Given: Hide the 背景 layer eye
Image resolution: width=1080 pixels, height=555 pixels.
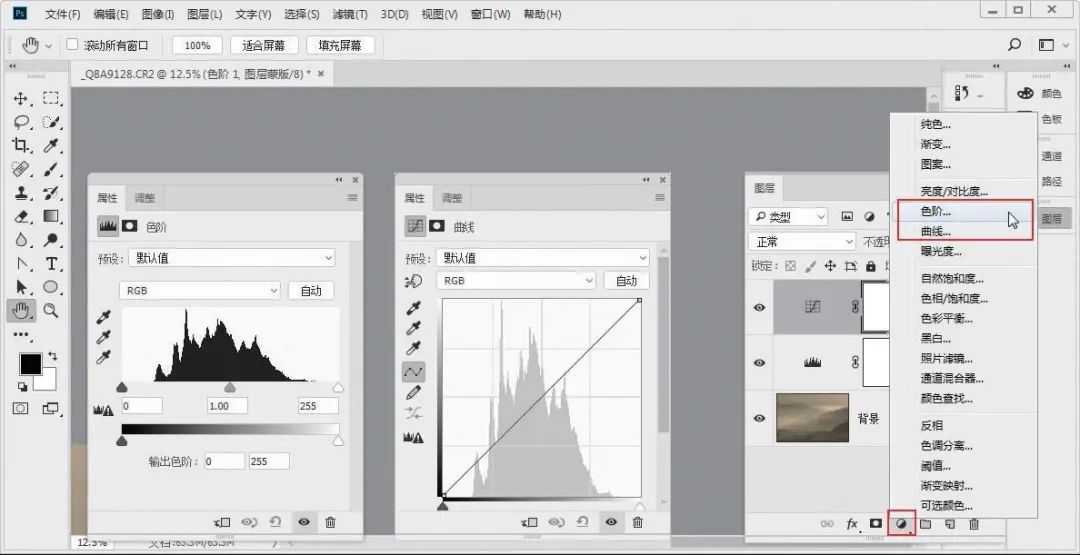Looking at the screenshot, I should tap(760, 418).
